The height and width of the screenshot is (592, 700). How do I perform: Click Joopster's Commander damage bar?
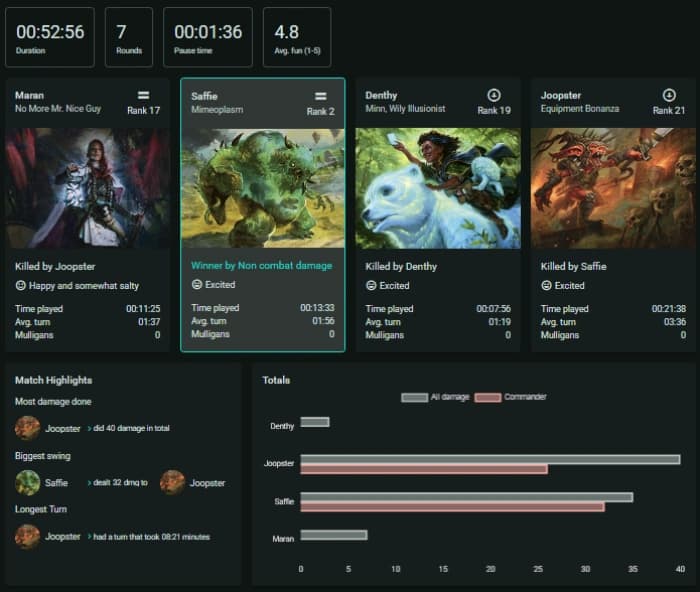pos(424,469)
